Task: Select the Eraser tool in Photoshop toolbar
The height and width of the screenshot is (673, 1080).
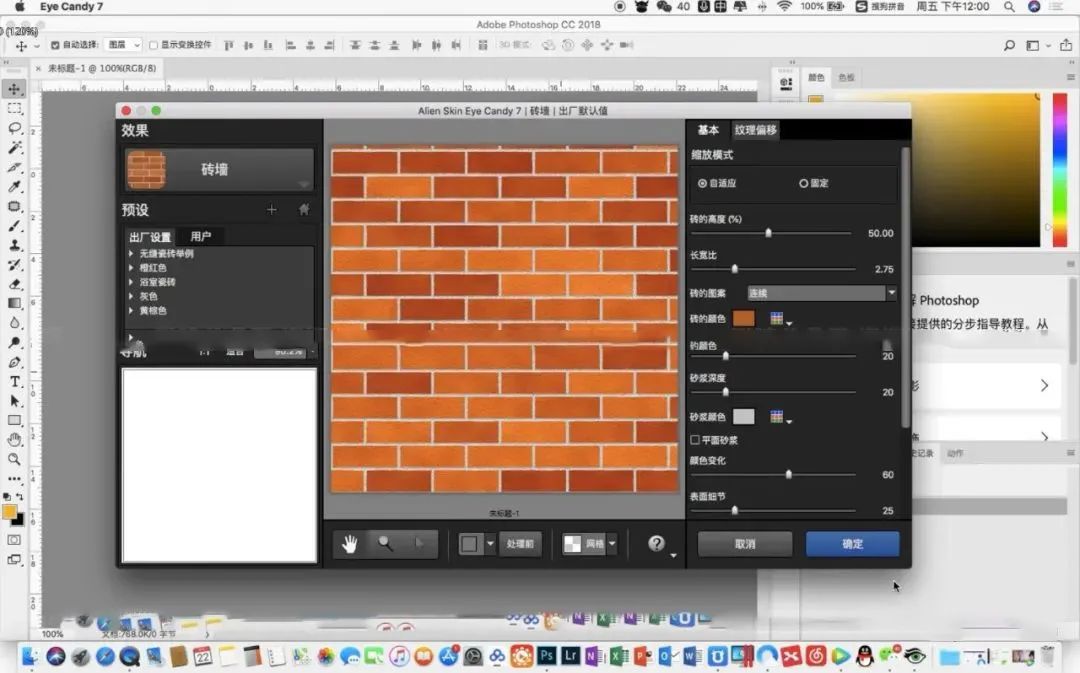Action: pos(15,284)
